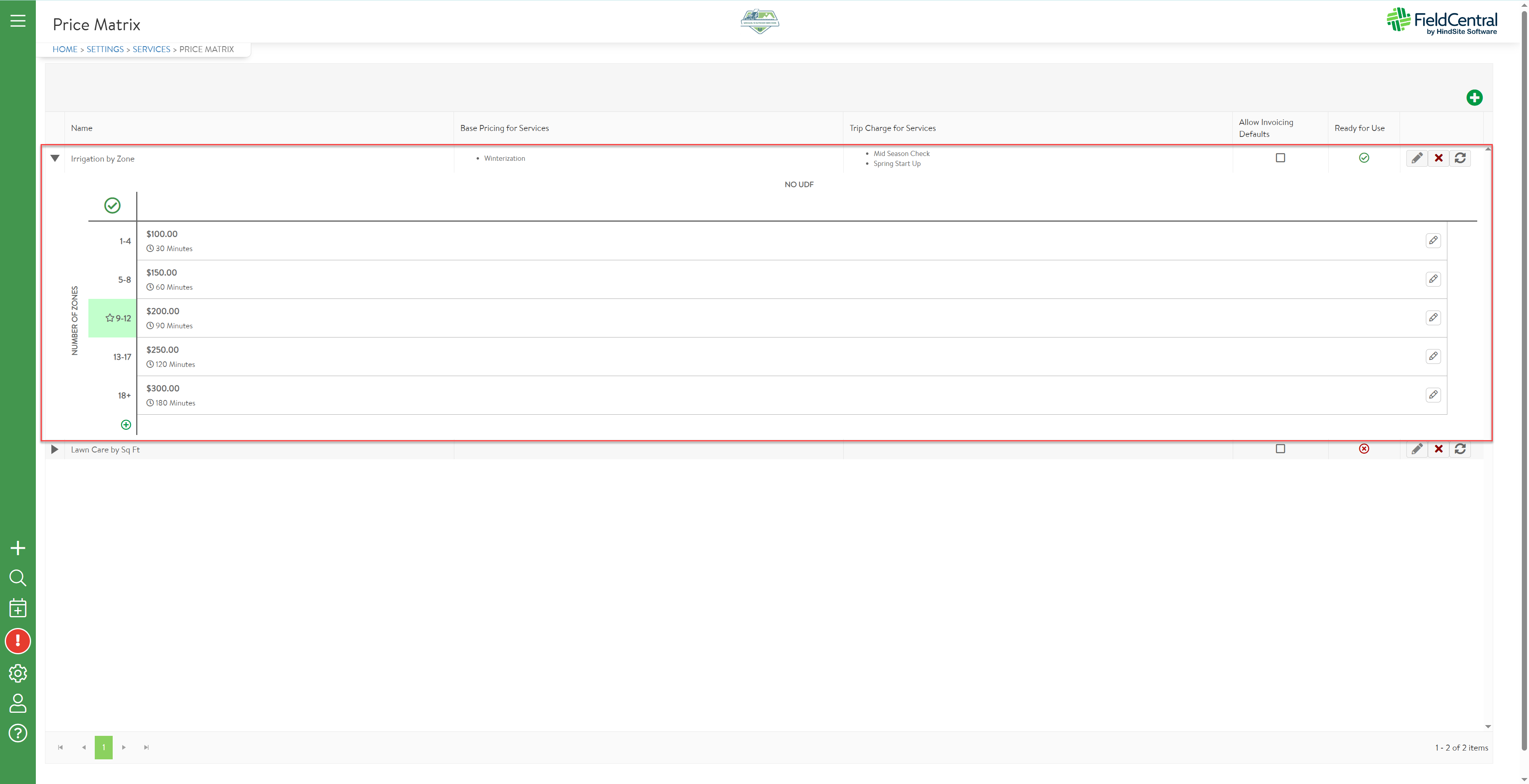1529x784 pixels.
Task: Toggle Ready for Use on Lawn Care row
Action: pos(1364,449)
